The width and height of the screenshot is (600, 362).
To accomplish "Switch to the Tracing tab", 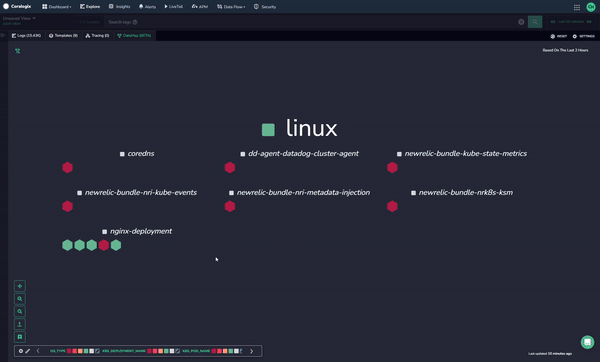I will [x=97, y=36].
